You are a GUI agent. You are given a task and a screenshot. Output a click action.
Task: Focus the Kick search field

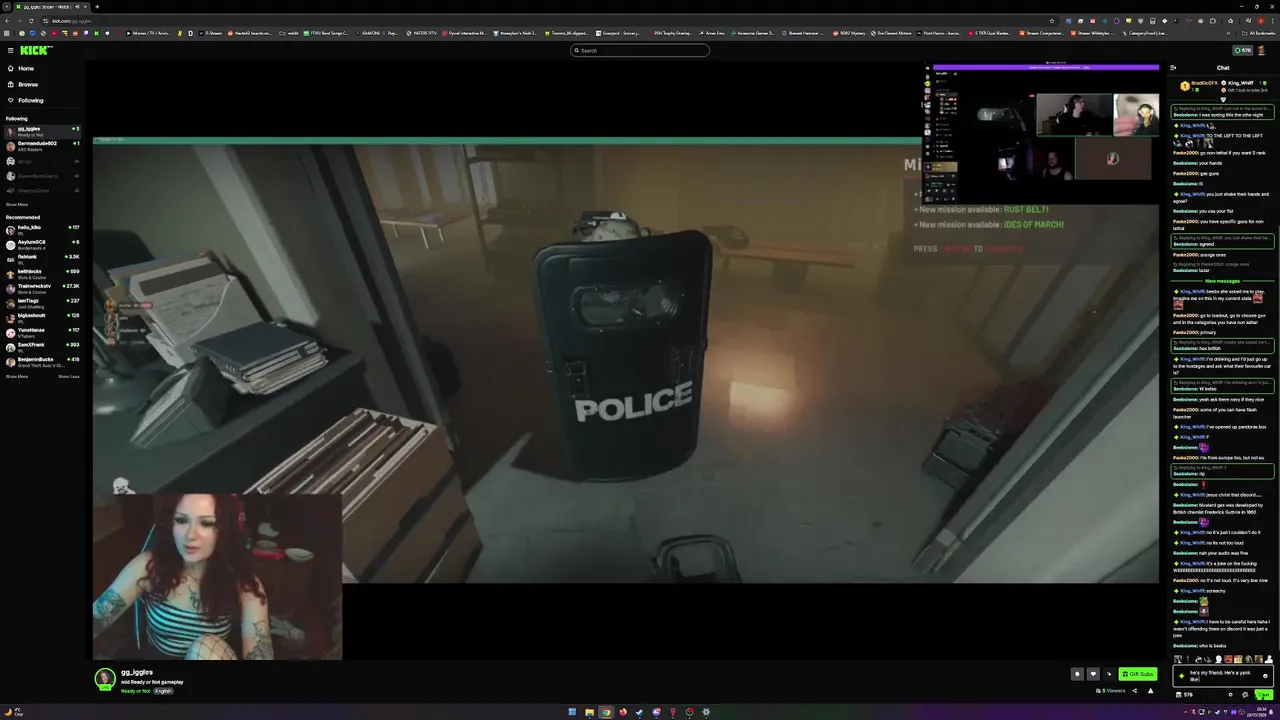click(x=640, y=50)
